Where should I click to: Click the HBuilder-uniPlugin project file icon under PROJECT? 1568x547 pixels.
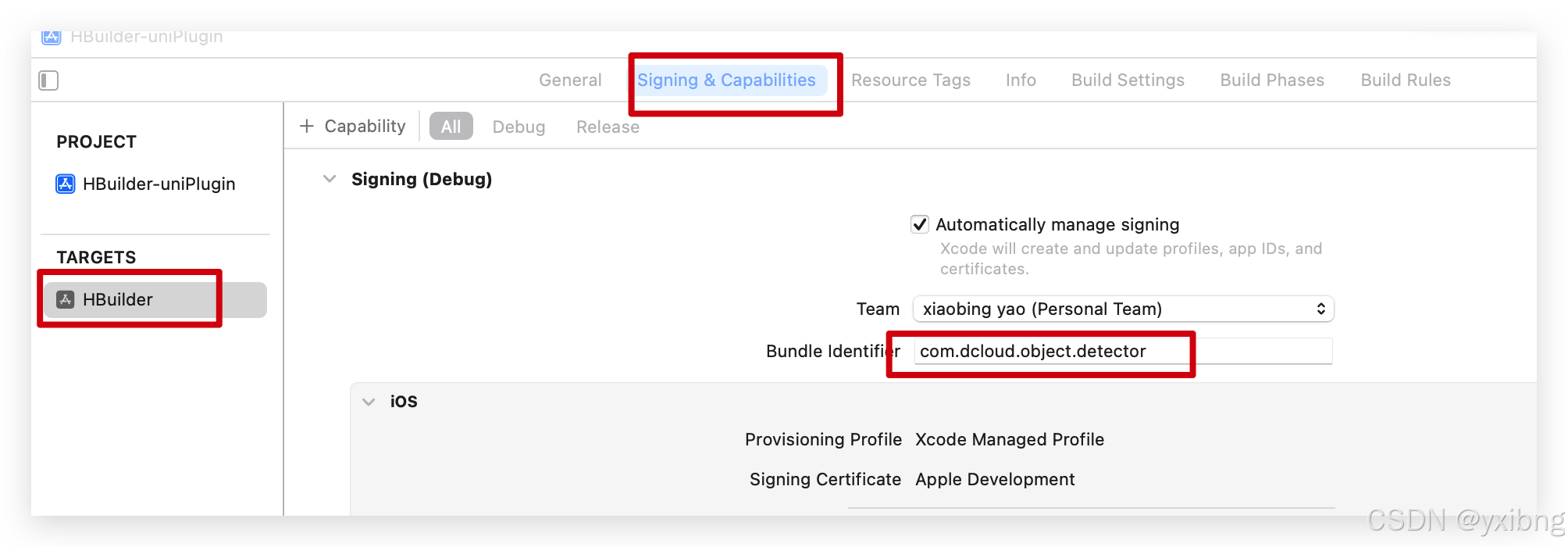[66, 184]
